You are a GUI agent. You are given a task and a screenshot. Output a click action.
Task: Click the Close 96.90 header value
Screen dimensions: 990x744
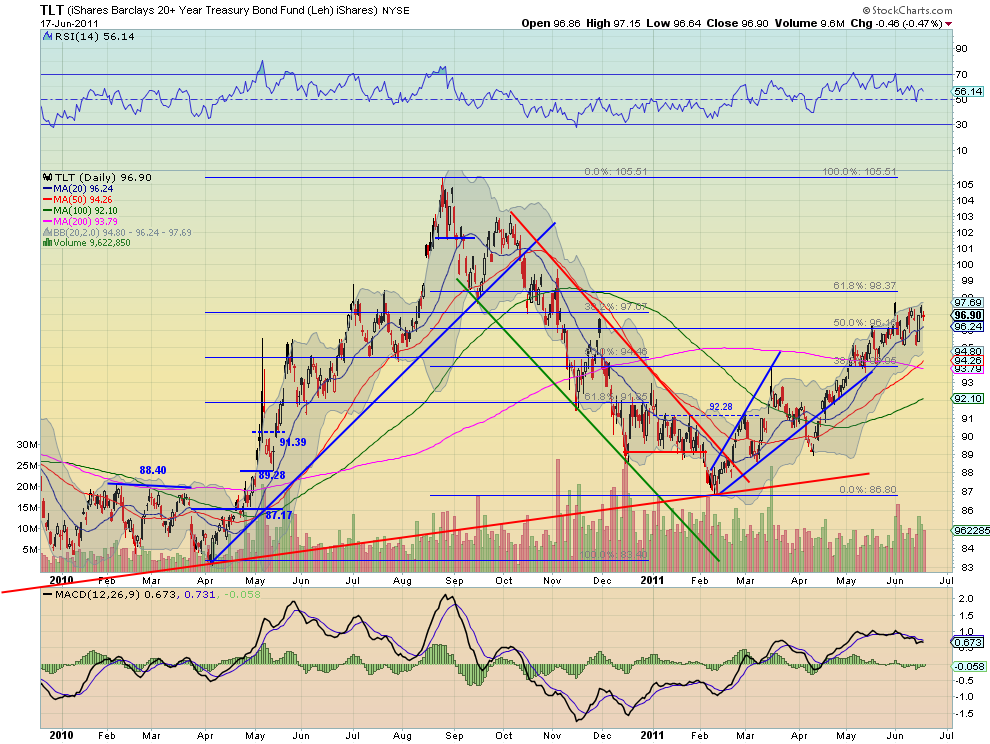[737, 23]
